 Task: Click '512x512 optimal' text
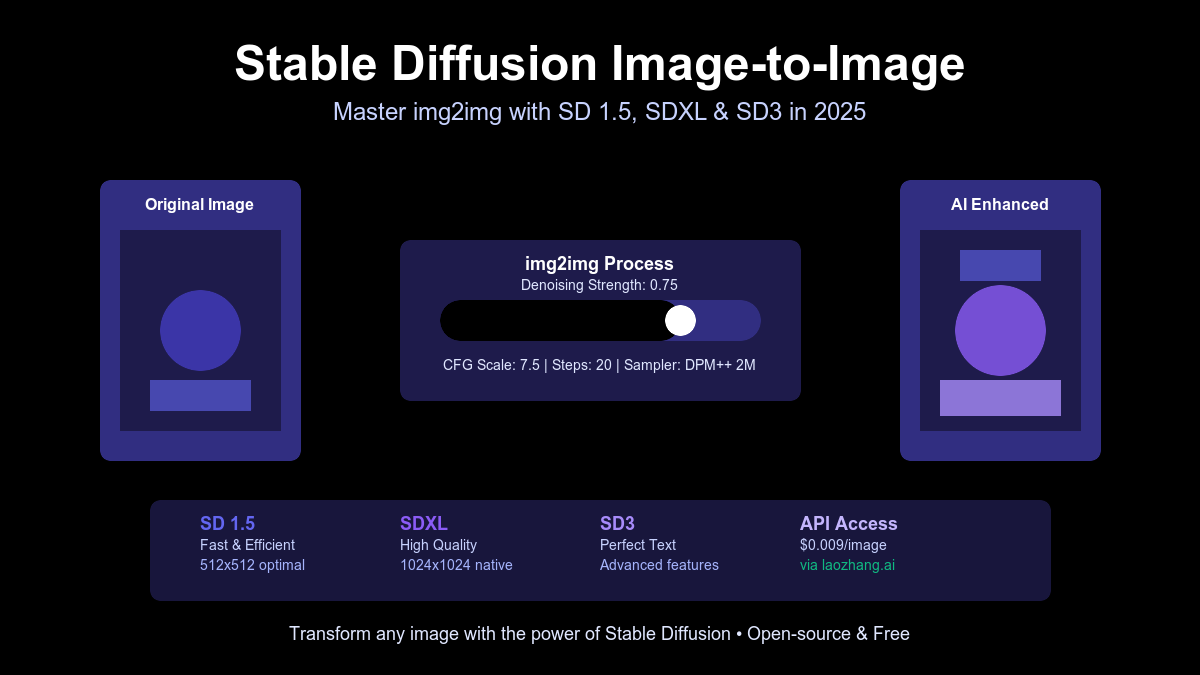click(x=252, y=565)
